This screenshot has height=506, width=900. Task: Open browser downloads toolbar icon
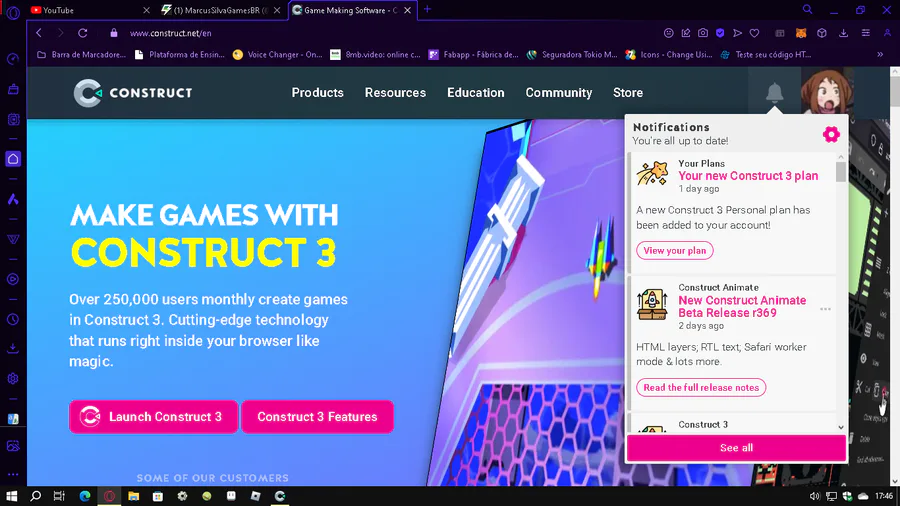[x=843, y=33]
